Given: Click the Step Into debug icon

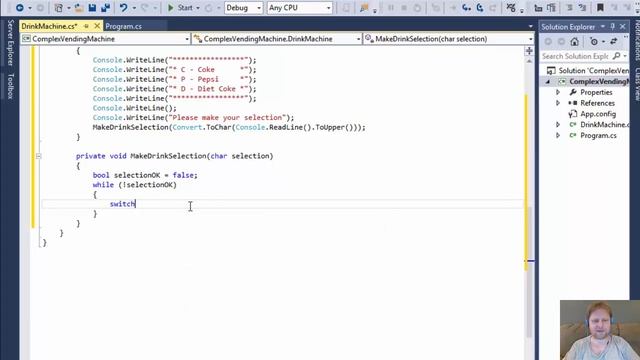Looking at the screenshot, I should [467, 8].
